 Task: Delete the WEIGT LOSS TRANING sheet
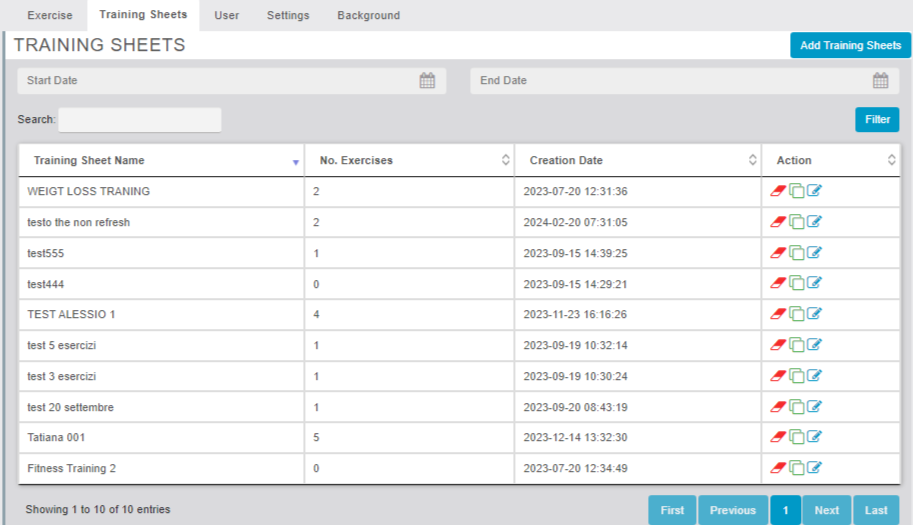pyautogui.click(x=778, y=191)
